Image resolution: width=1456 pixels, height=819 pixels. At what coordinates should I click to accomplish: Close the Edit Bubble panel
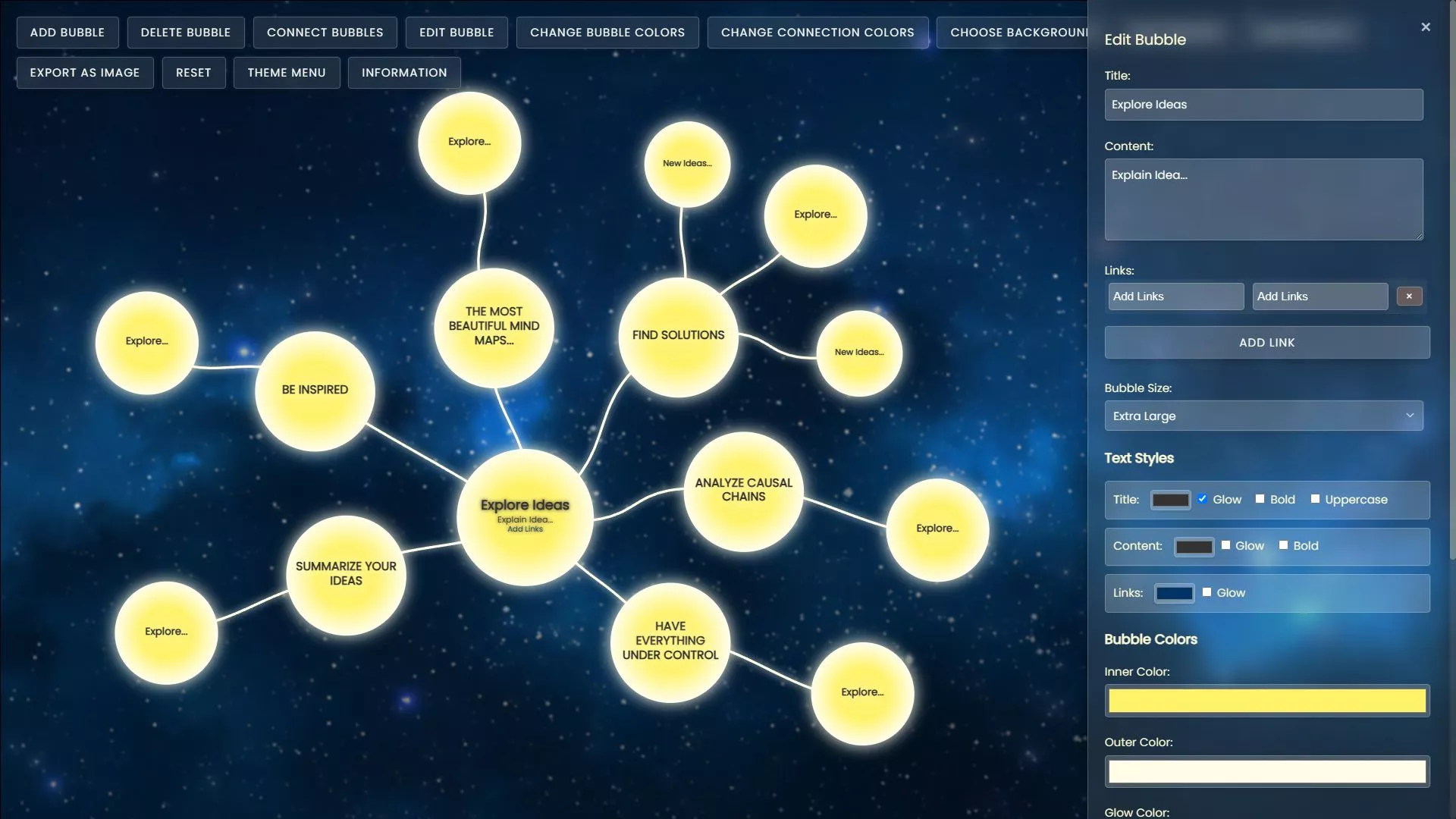tap(1426, 27)
